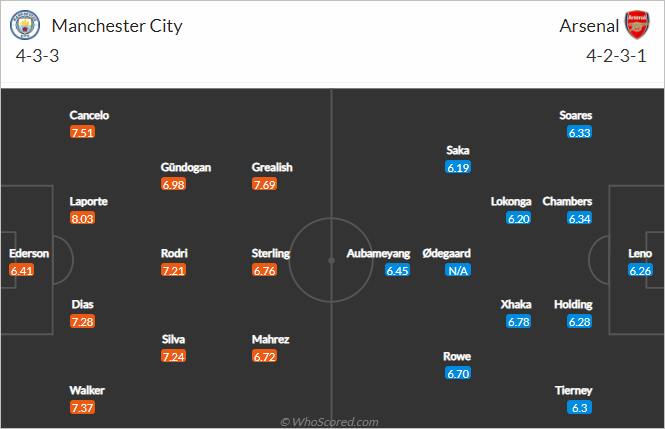Image resolution: width=665 pixels, height=429 pixels.
Task: Select Leno's 6.26 rating badge
Action: (x=640, y=270)
